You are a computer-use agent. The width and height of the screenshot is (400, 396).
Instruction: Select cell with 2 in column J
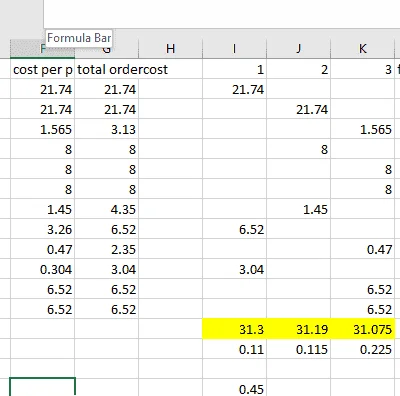(298, 69)
